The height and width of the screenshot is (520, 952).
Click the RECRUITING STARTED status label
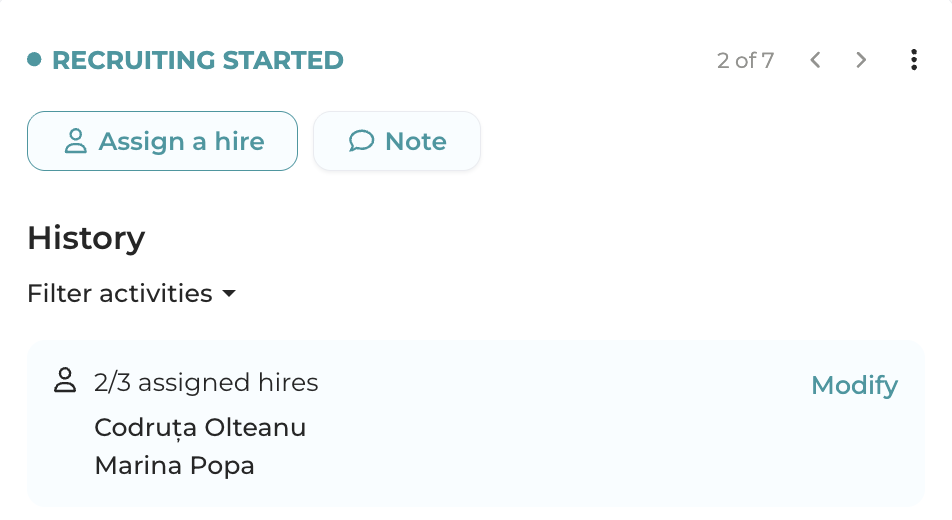point(198,61)
